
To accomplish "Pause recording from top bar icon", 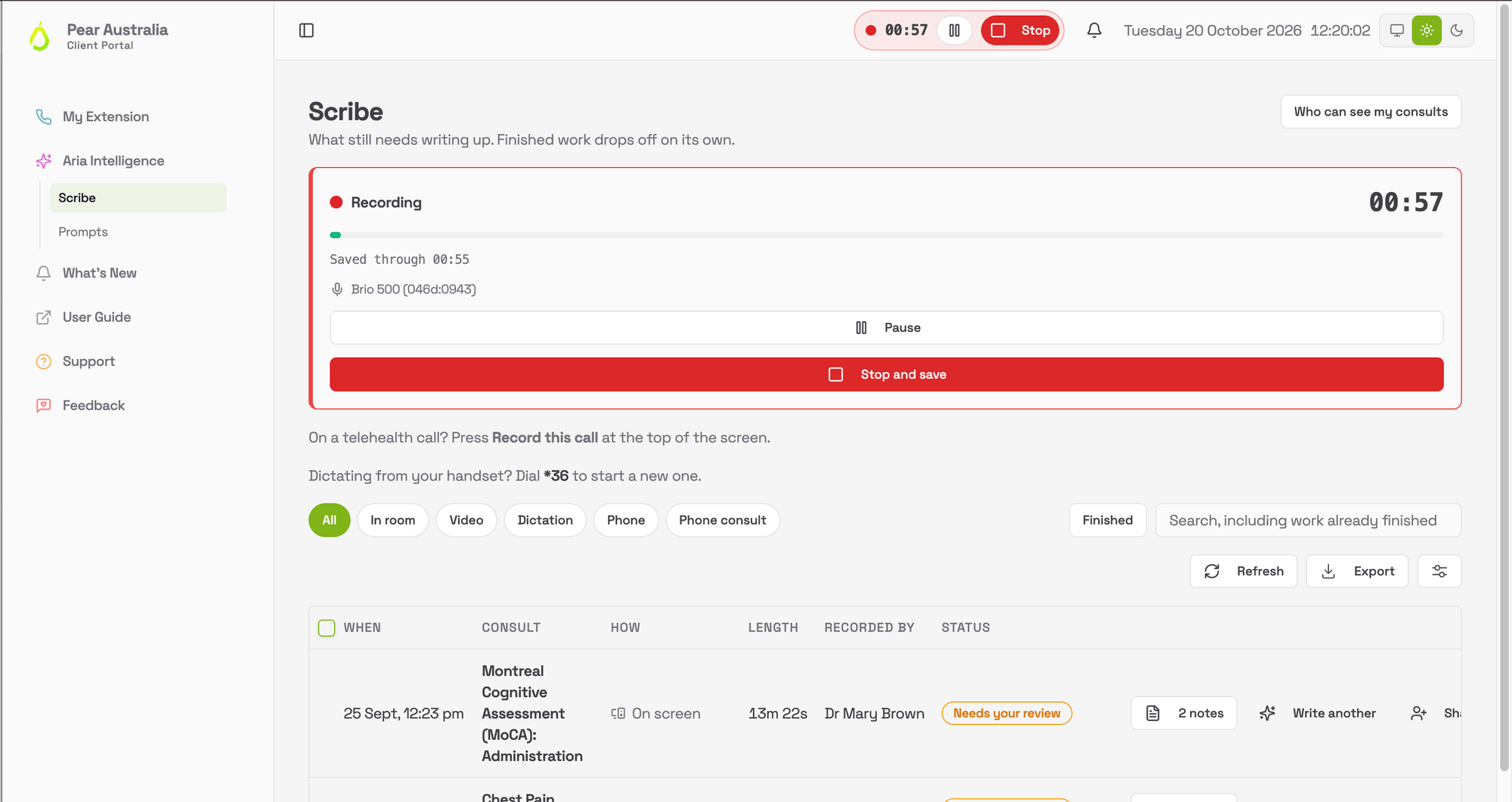I will coord(955,30).
